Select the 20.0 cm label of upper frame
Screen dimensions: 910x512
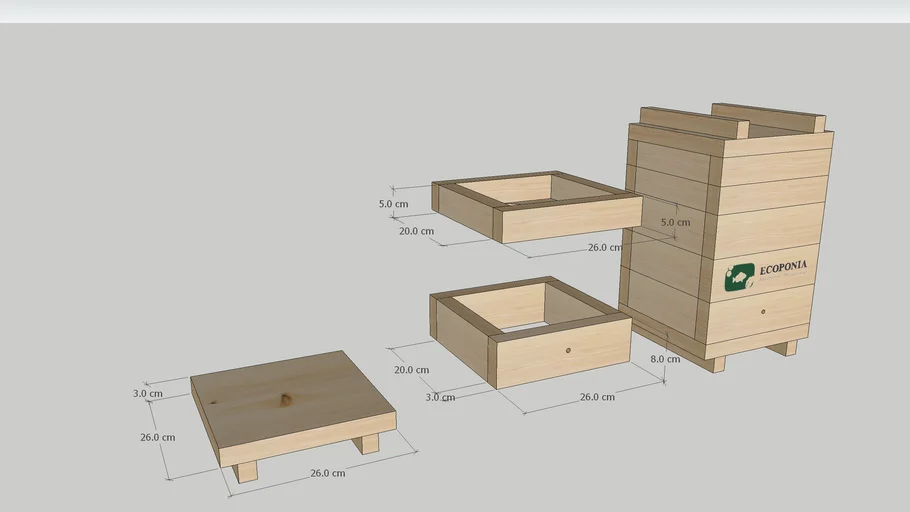[x=416, y=231]
